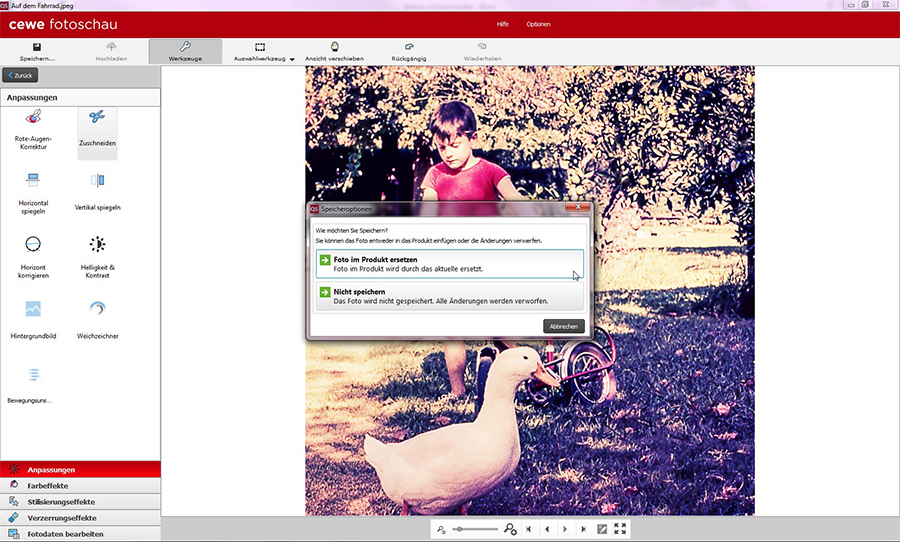900x542 pixels.
Task: Toggle fullscreen view icon
Action: click(x=620, y=529)
